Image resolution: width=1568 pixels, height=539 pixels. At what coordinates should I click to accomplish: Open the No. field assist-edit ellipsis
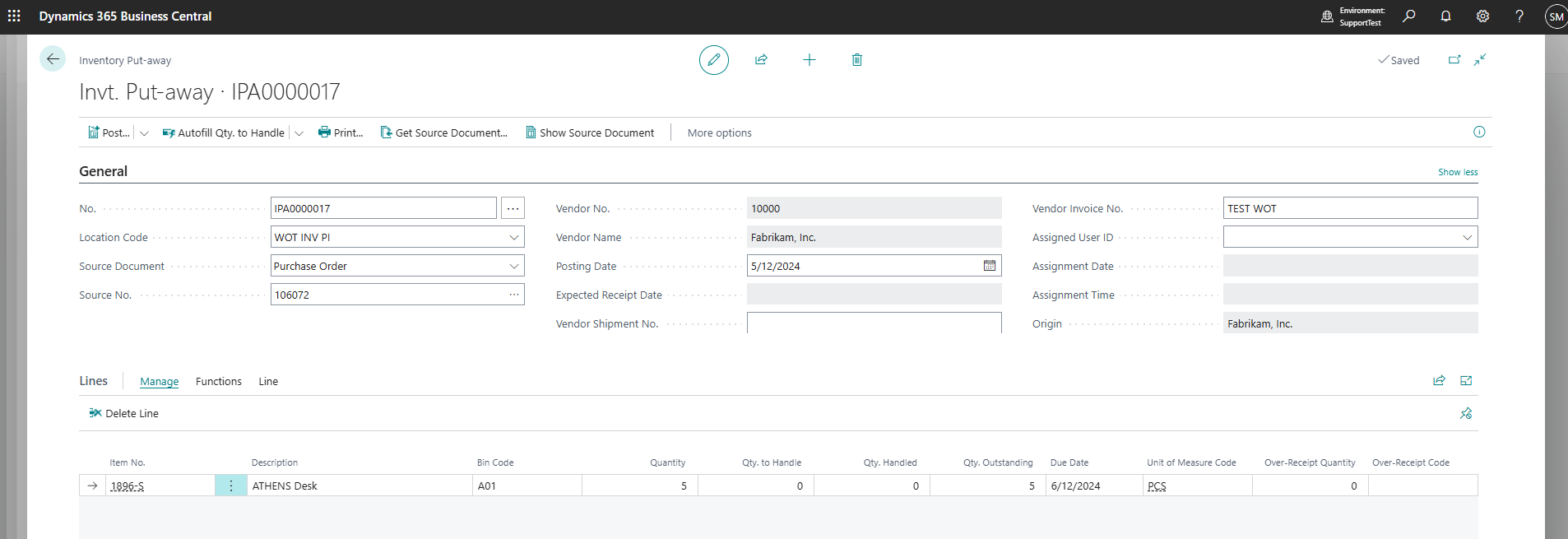(513, 208)
